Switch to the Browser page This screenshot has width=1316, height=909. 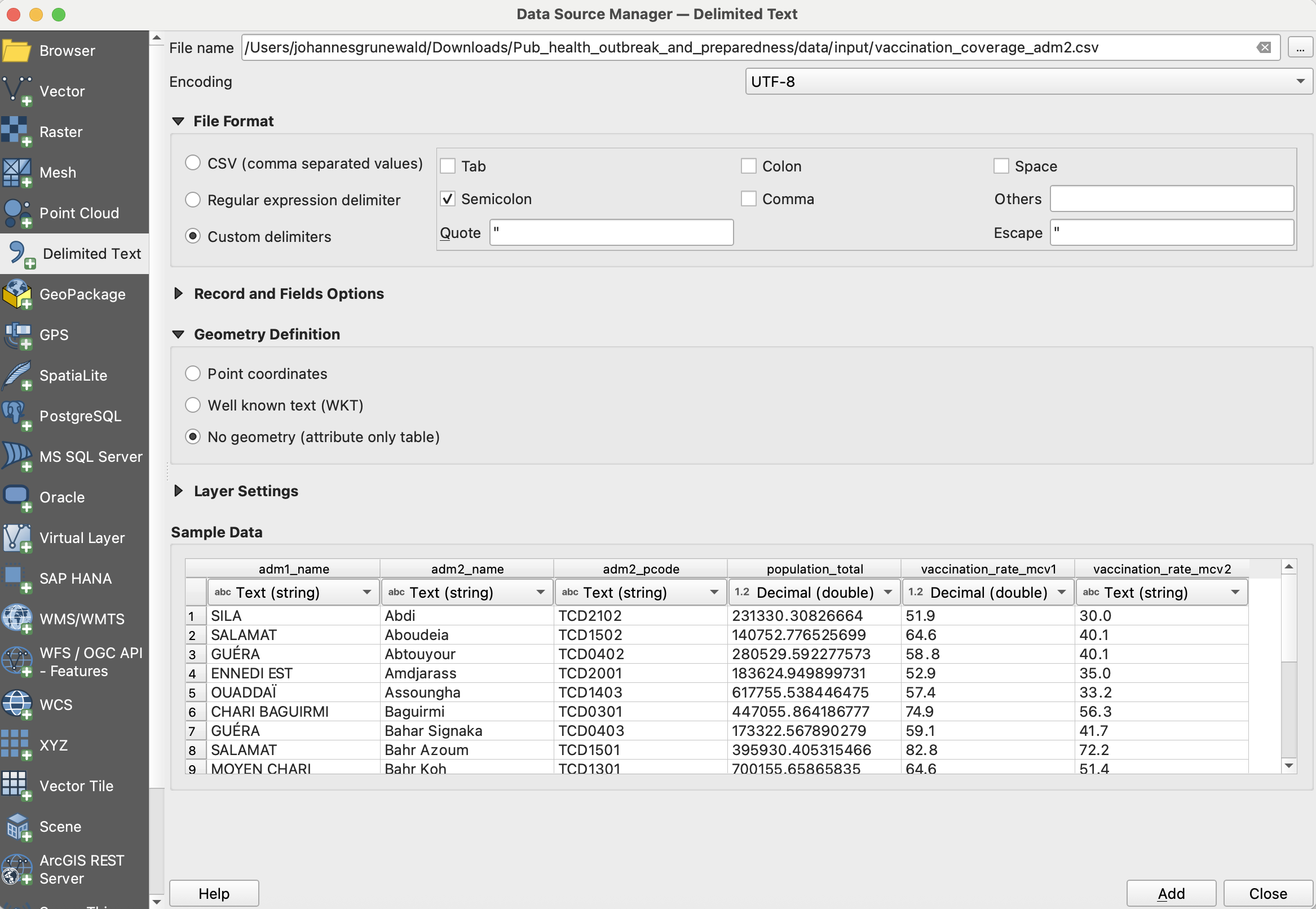point(67,50)
